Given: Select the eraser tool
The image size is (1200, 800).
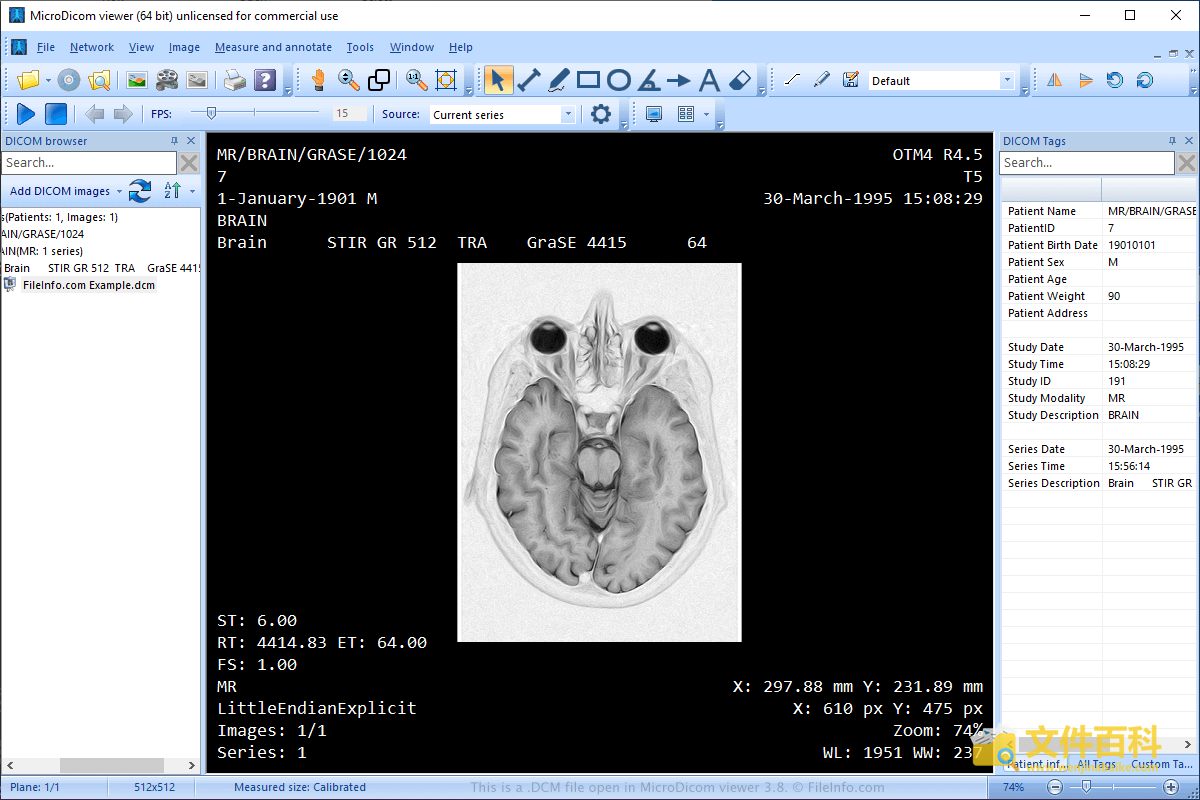Looking at the screenshot, I should click(x=739, y=80).
